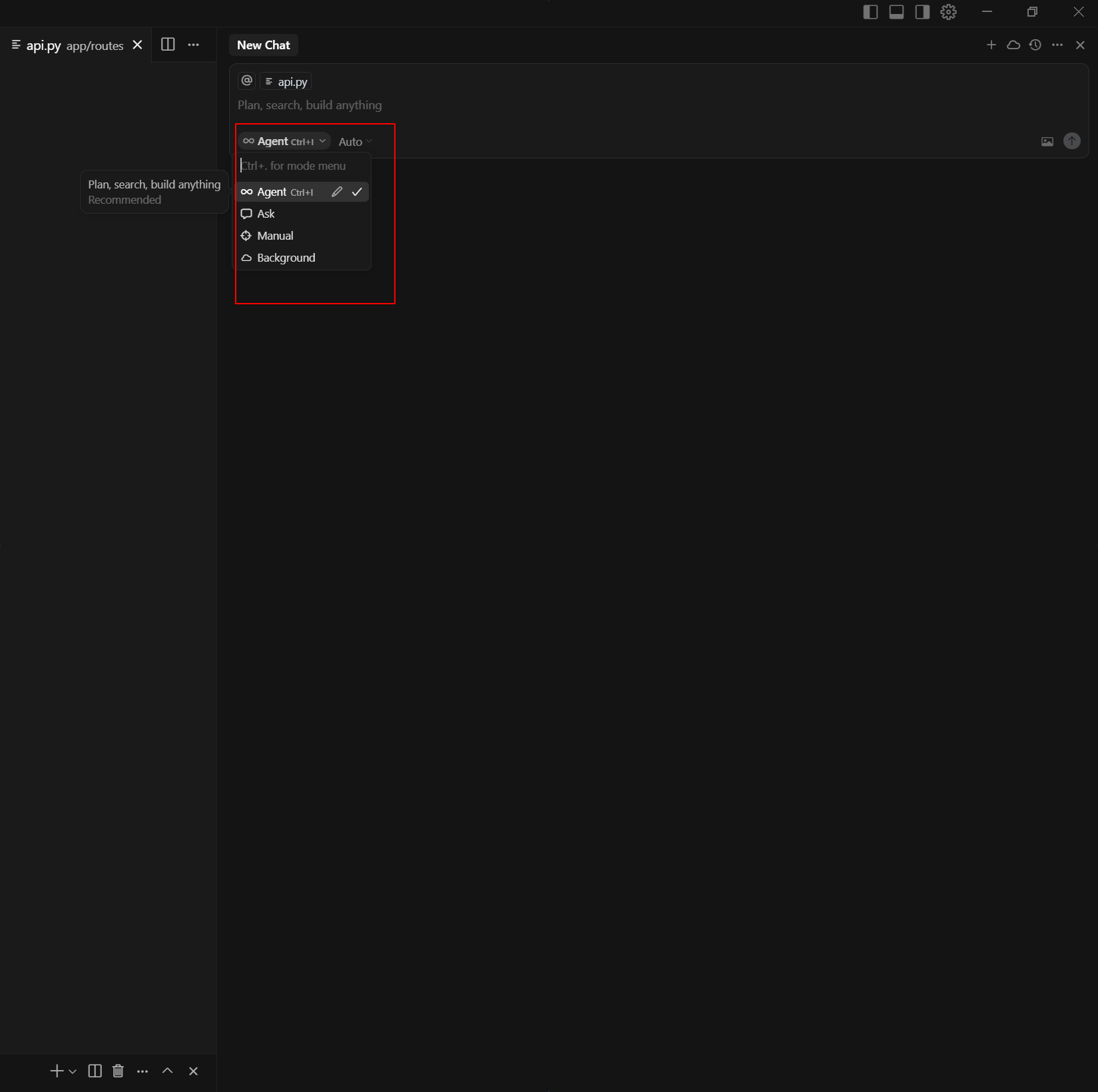The image size is (1098, 1092).
Task: Close the chat panel
Action: click(1080, 45)
